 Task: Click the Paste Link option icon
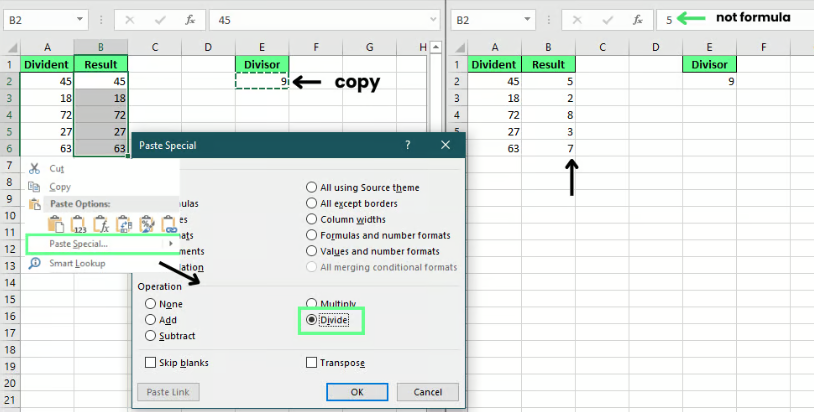167,224
